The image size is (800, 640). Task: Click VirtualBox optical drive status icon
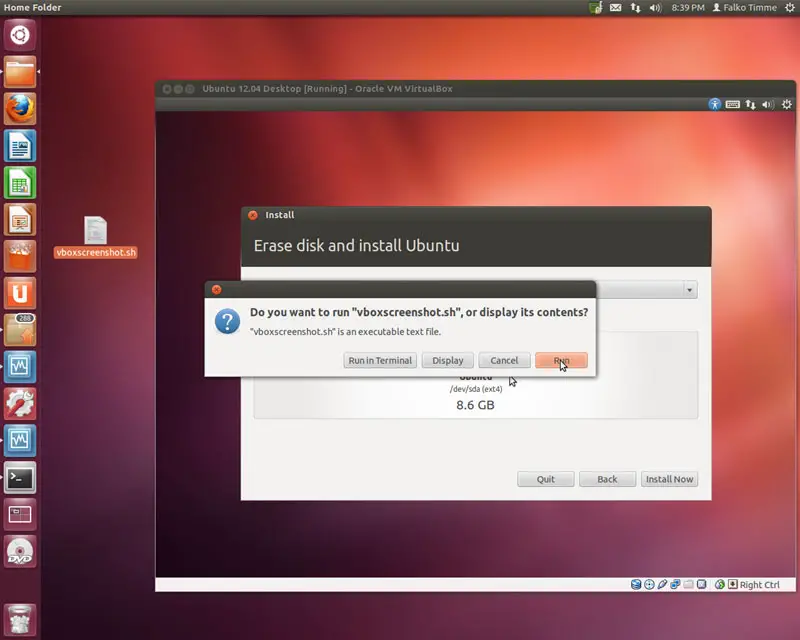(x=649, y=584)
